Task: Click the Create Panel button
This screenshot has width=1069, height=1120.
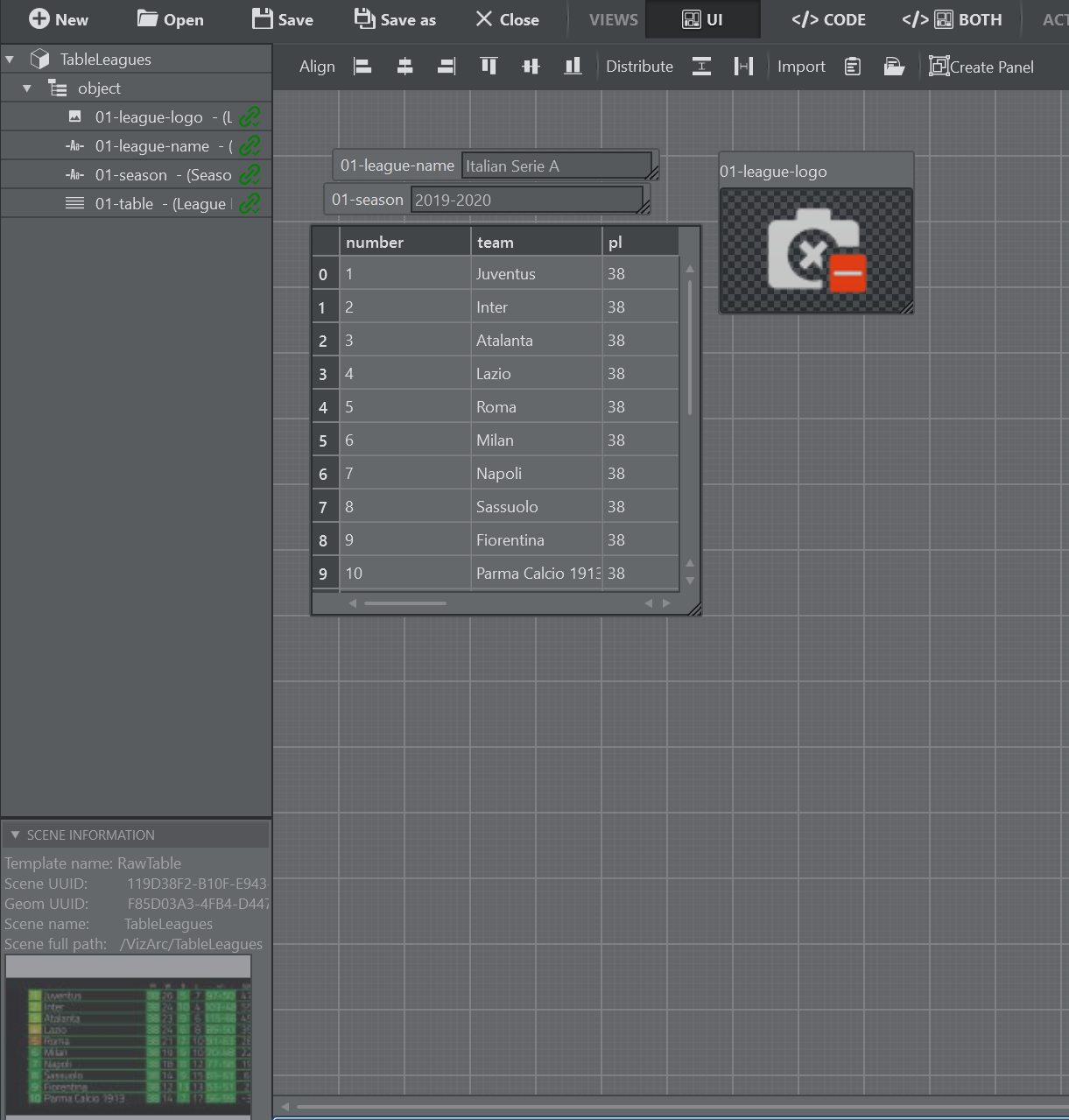Action: [x=981, y=67]
